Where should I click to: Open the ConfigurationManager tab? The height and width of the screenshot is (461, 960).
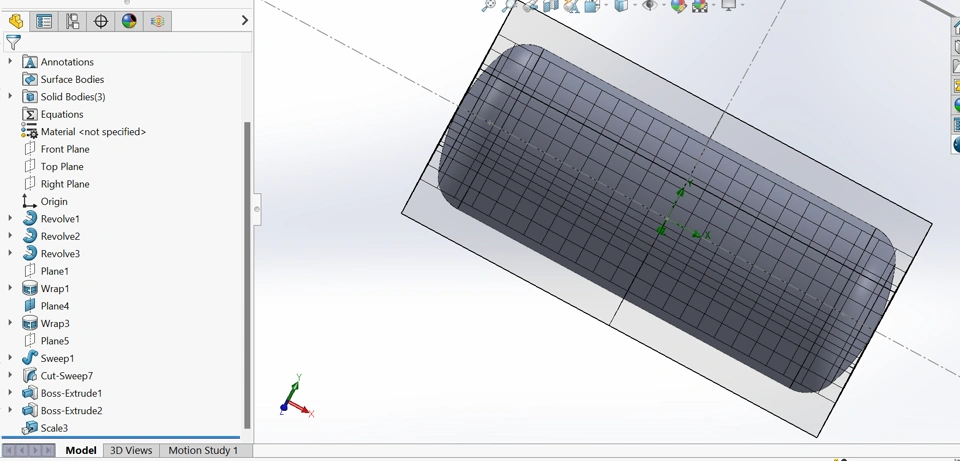point(72,21)
